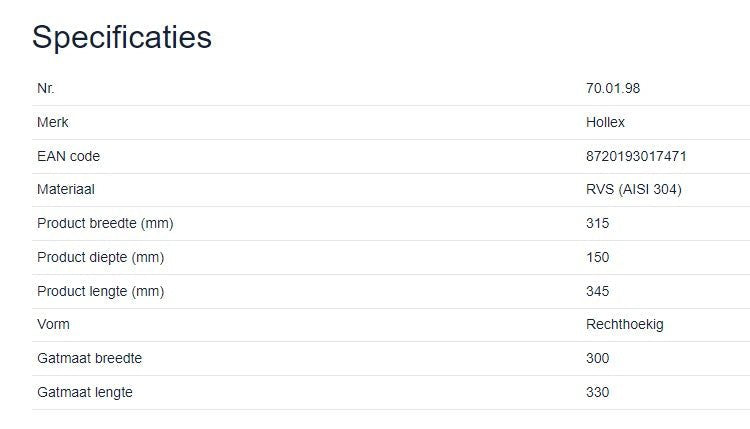Click the Hollex brand value
This screenshot has height=429, width=750.
(x=605, y=122)
